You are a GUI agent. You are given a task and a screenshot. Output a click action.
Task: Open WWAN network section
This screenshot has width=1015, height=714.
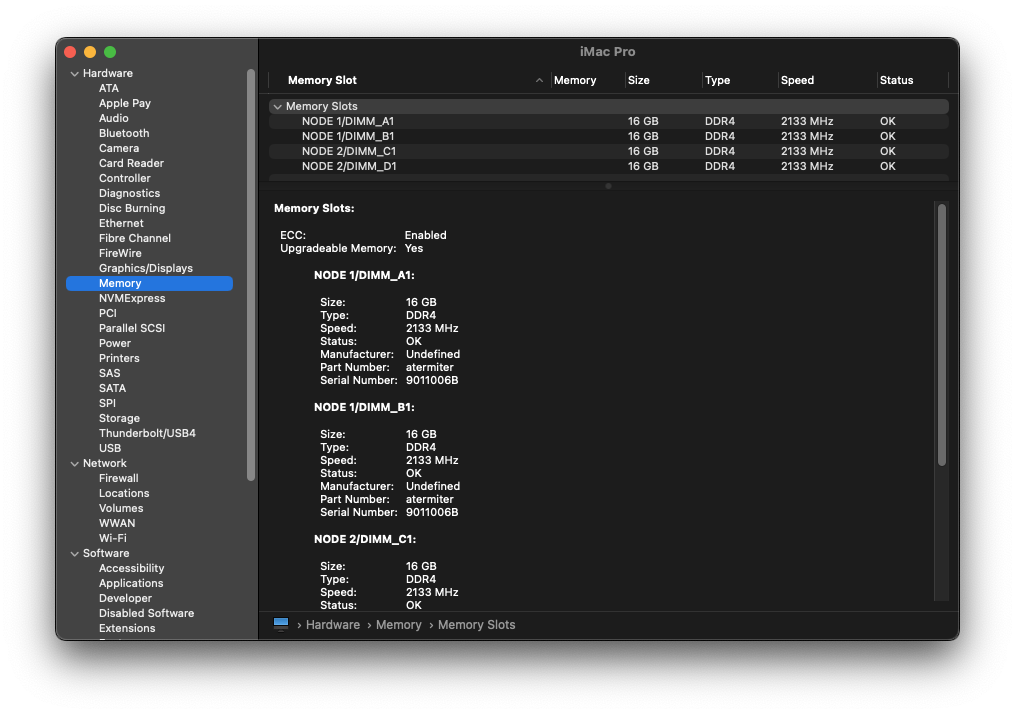pos(117,523)
